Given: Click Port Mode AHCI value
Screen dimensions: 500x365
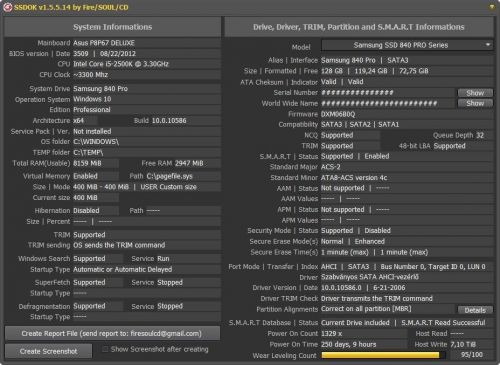Looking at the screenshot, I should [x=329, y=267].
